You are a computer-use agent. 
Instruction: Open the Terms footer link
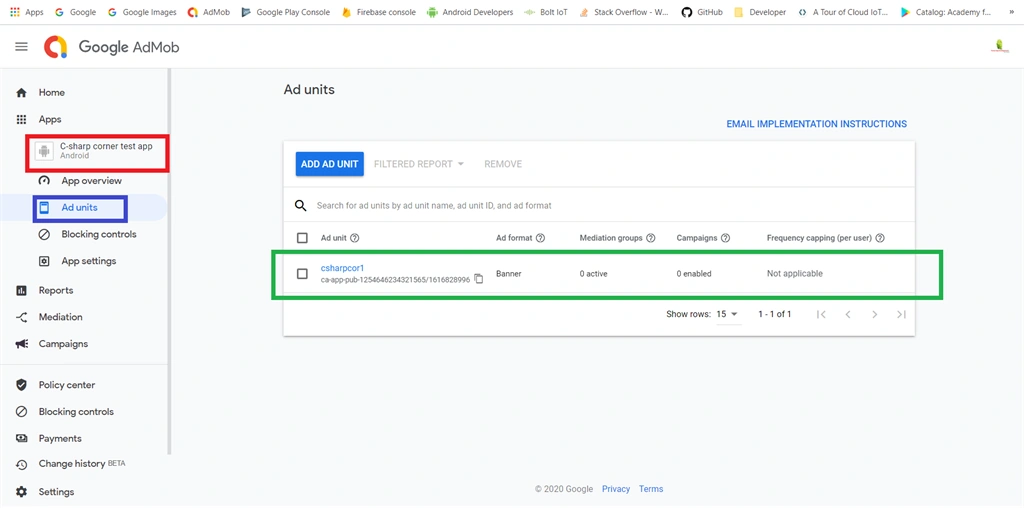coord(651,489)
